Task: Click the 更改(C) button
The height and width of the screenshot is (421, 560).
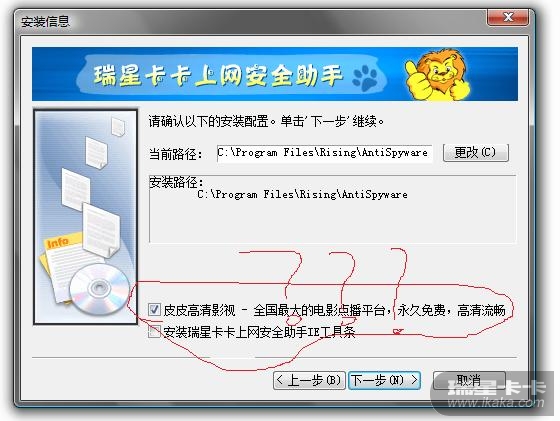Action: tap(475, 153)
